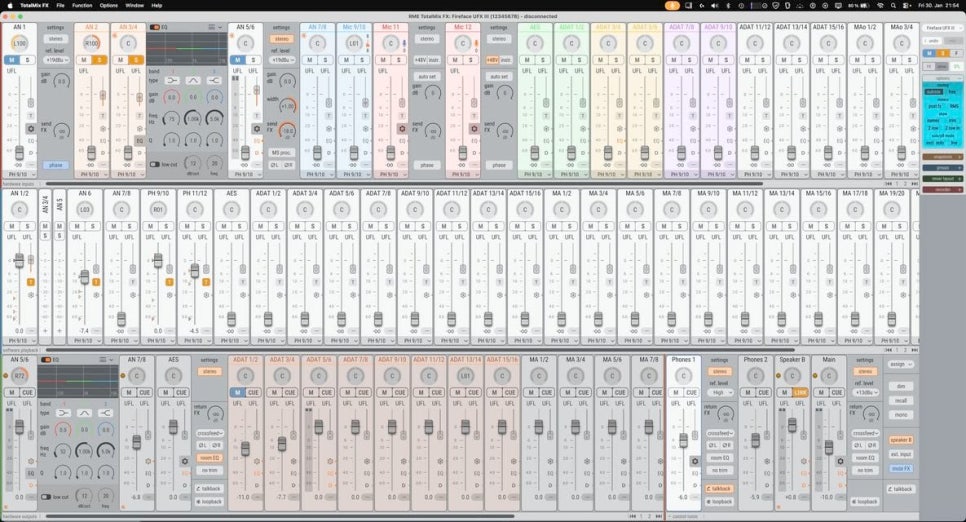Open the settings gear on AES output channel
The width and height of the screenshot is (966, 522).
pos(185,461)
